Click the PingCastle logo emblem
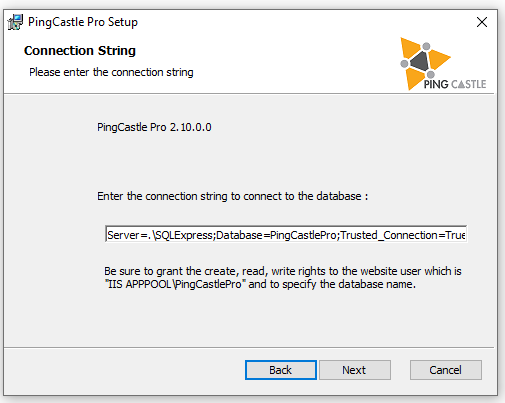Viewport: 505px width, 403px height. click(425, 63)
